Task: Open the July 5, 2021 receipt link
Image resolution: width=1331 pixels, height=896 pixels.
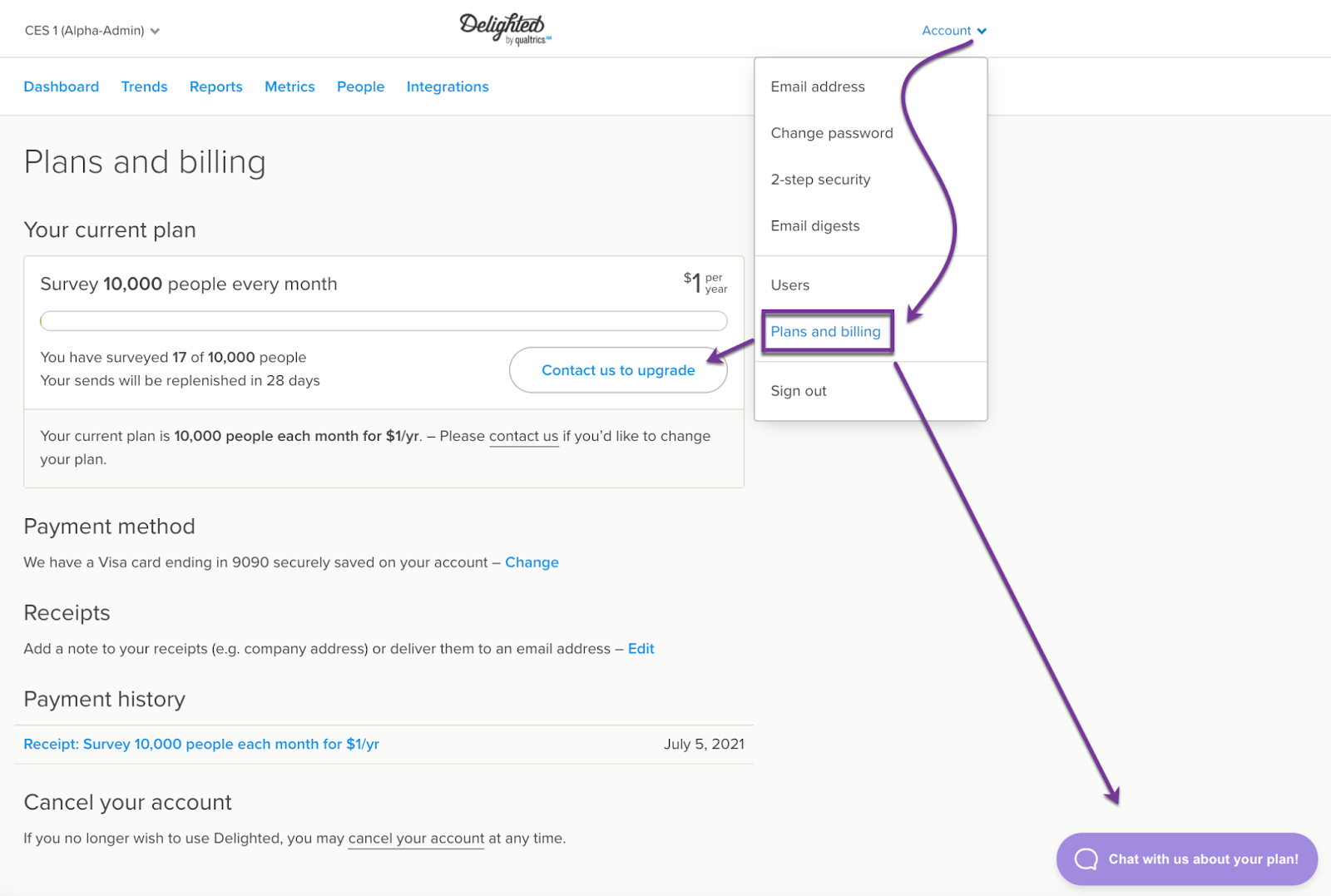Action: point(201,745)
